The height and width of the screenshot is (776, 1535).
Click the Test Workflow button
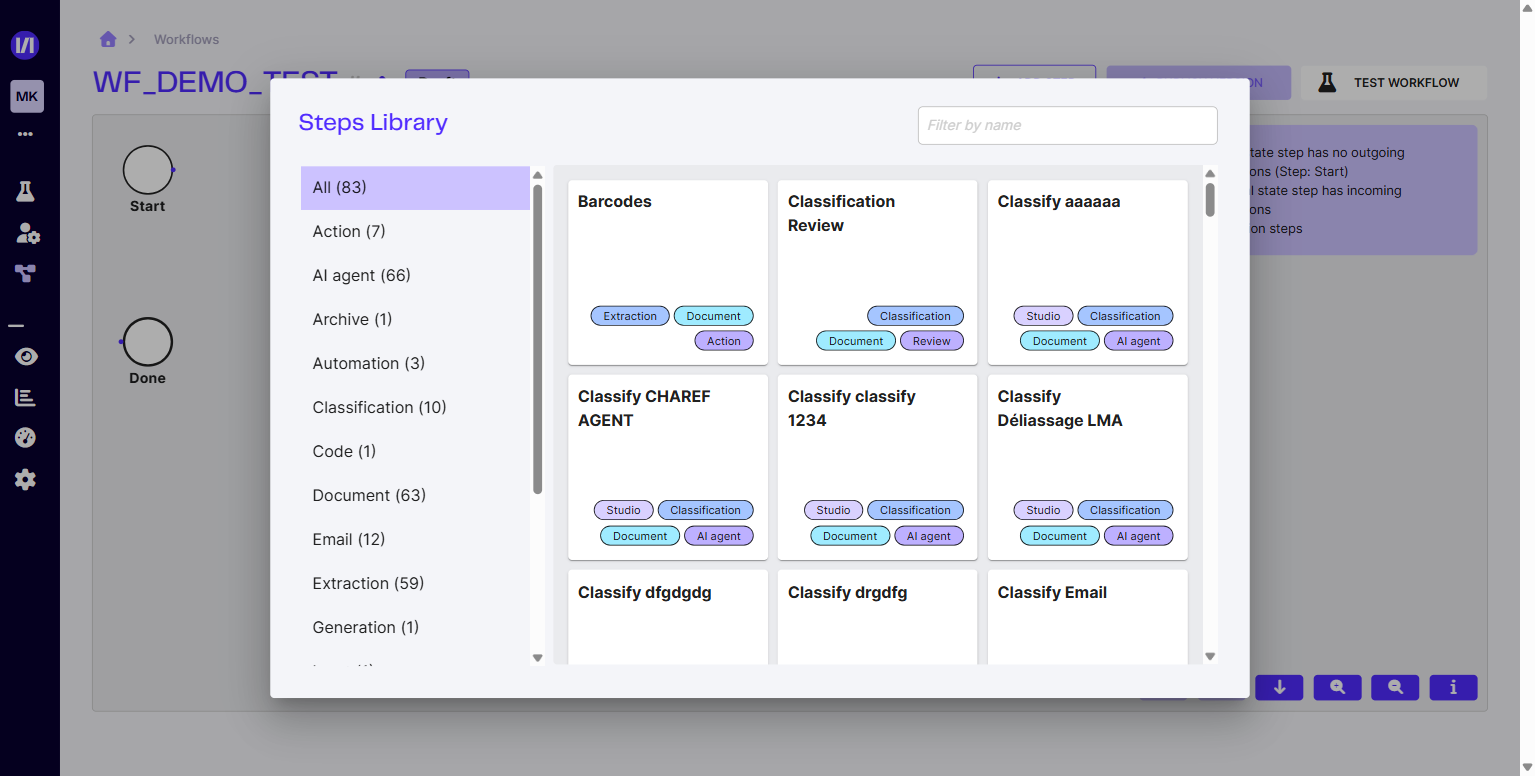[1393, 83]
